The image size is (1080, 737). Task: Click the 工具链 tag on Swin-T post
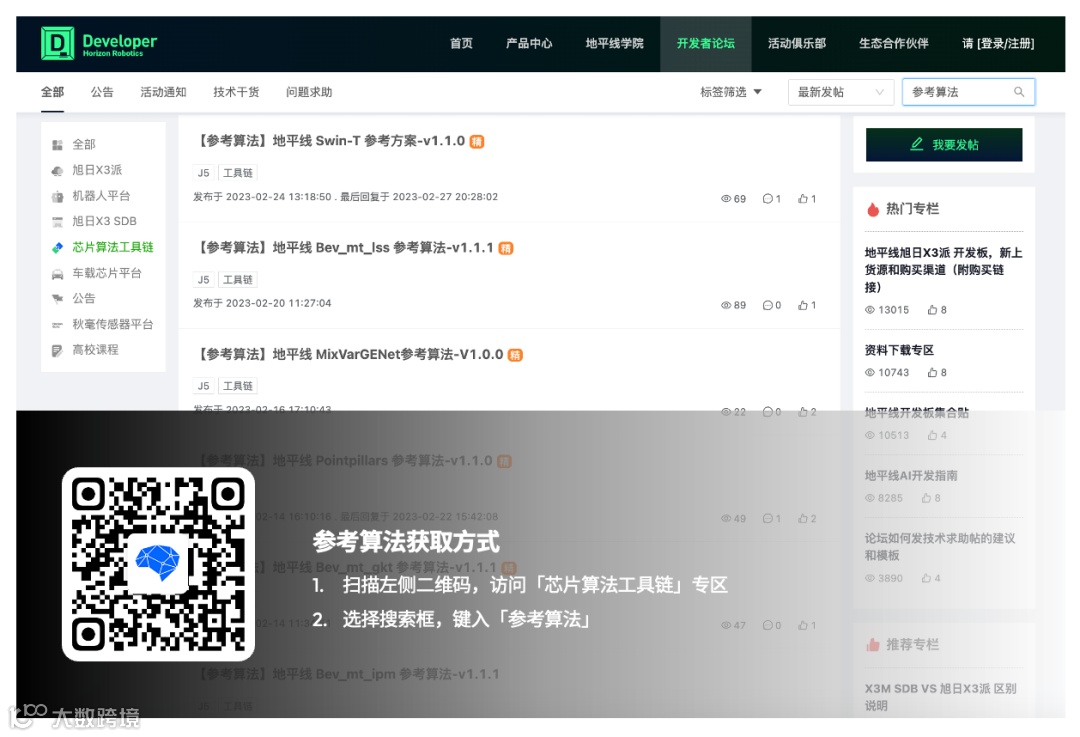tap(238, 173)
